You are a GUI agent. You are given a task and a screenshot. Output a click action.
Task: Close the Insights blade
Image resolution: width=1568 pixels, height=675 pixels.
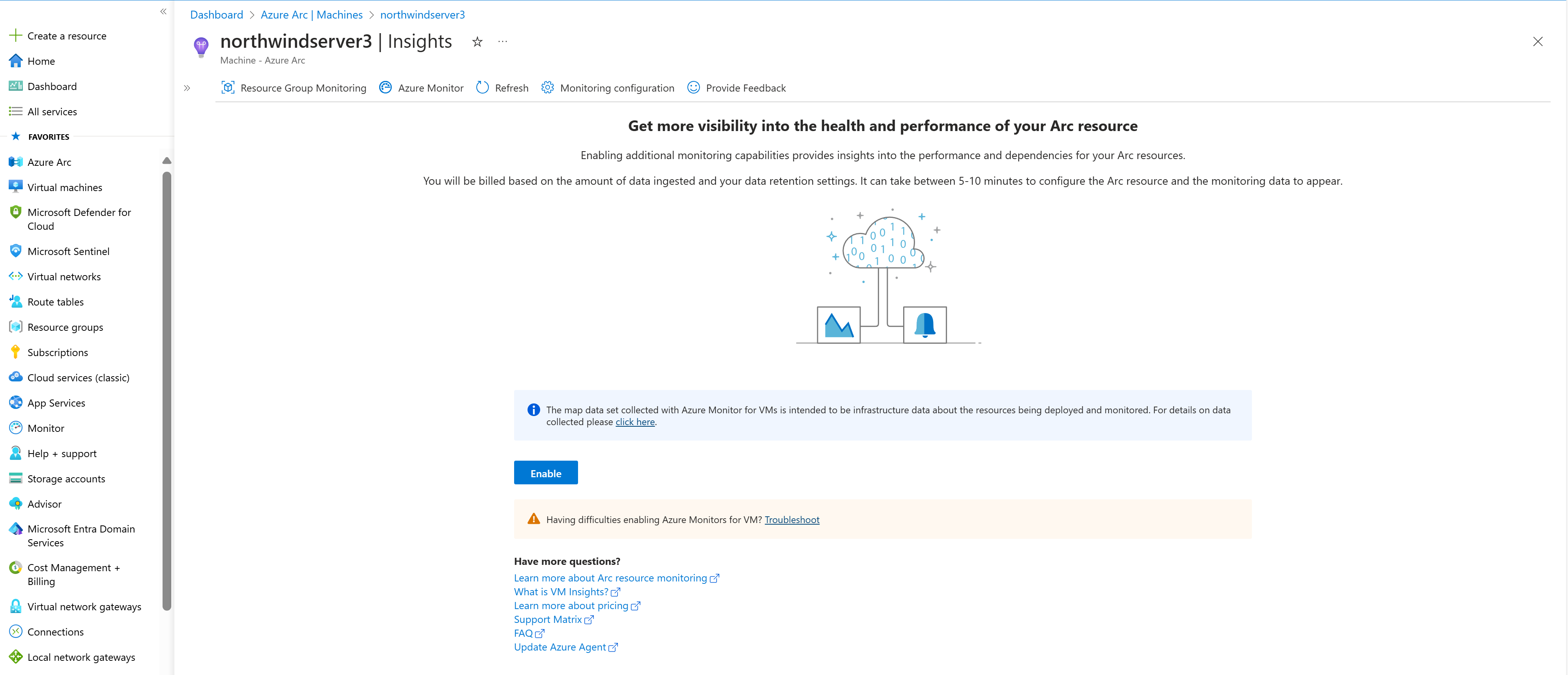(1537, 42)
